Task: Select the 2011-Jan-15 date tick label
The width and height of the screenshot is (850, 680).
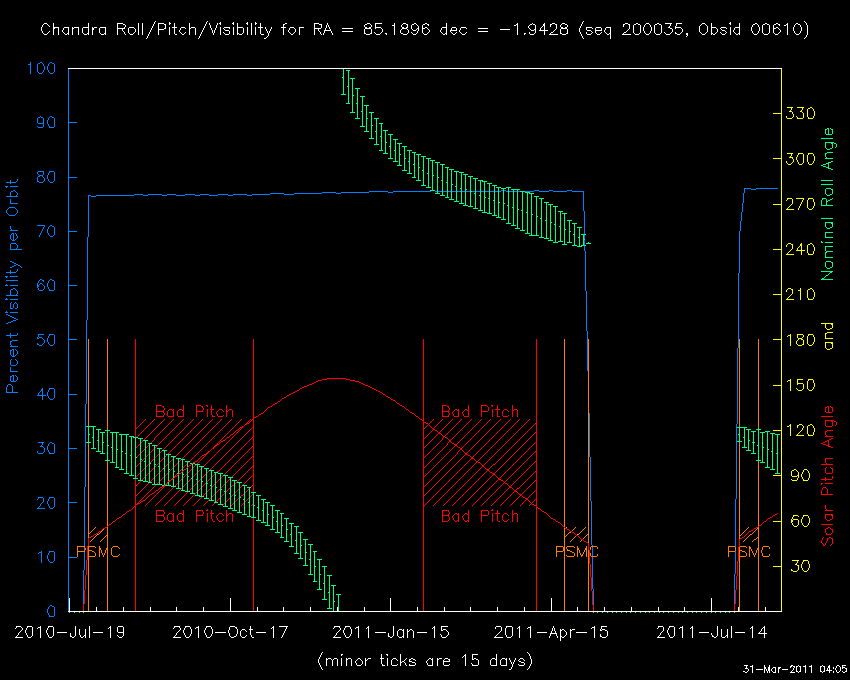Action: (389, 632)
